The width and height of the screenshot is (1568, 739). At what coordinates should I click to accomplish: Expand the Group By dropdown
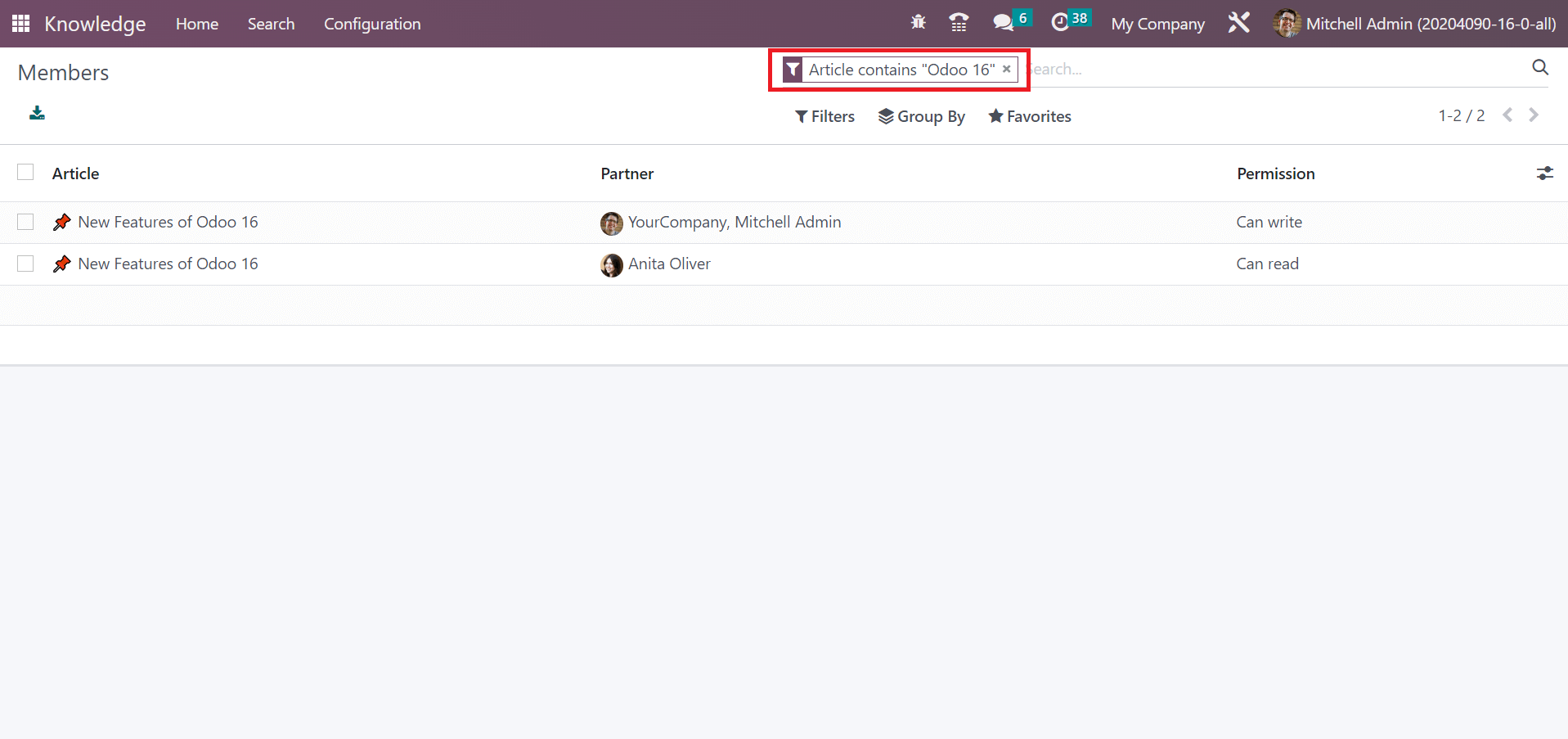click(922, 116)
